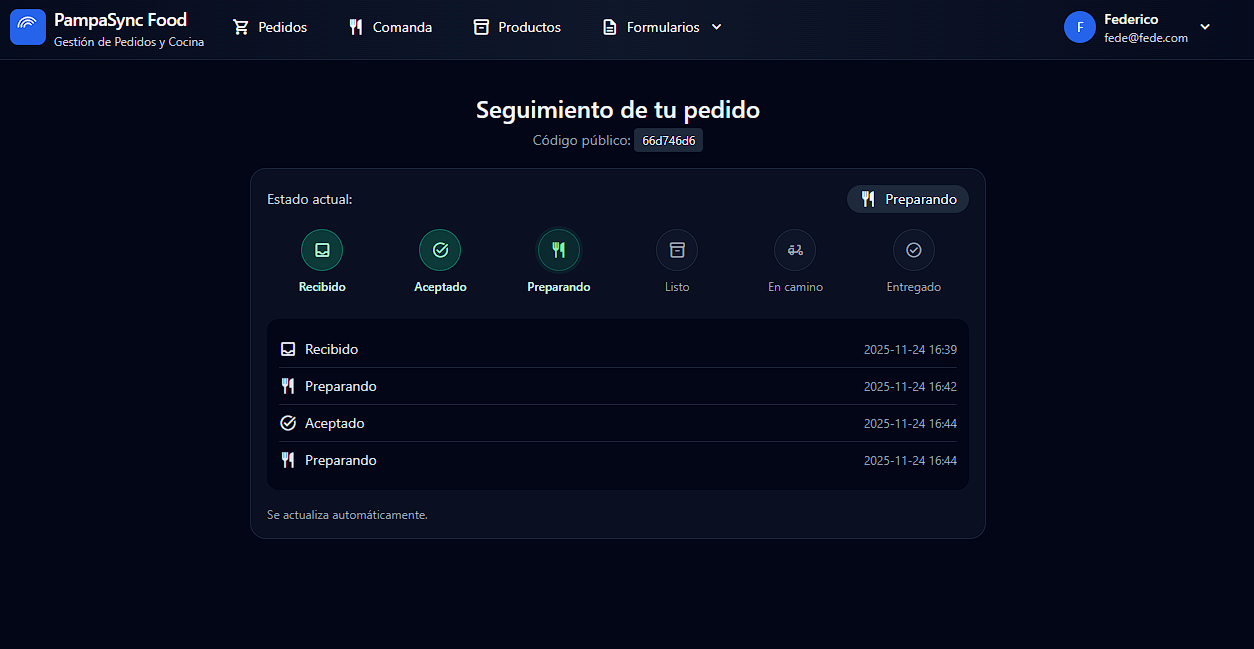Click the shopping cart icon next to Pedidos
This screenshot has width=1254, height=649.
(240, 27)
